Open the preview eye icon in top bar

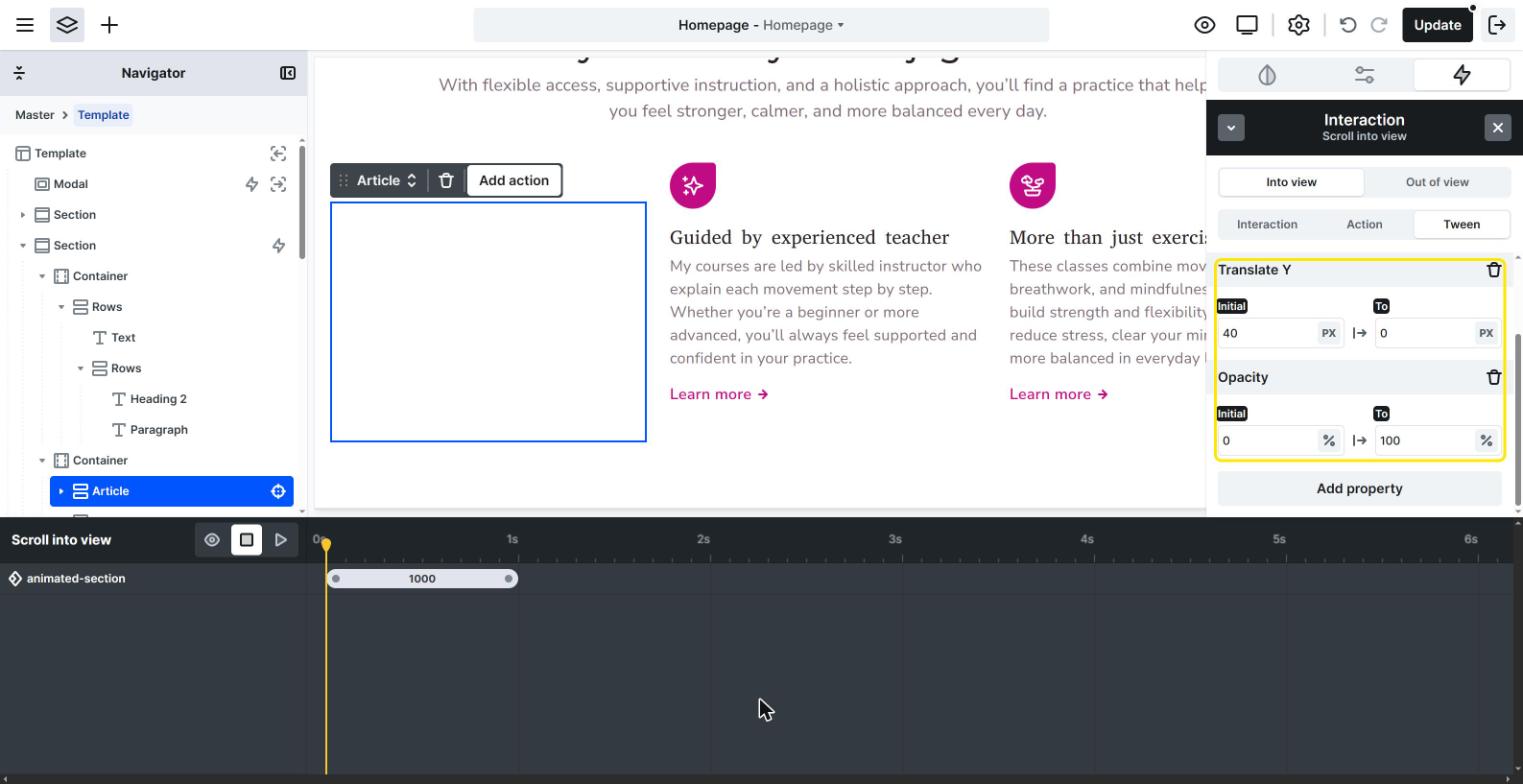[1205, 25]
